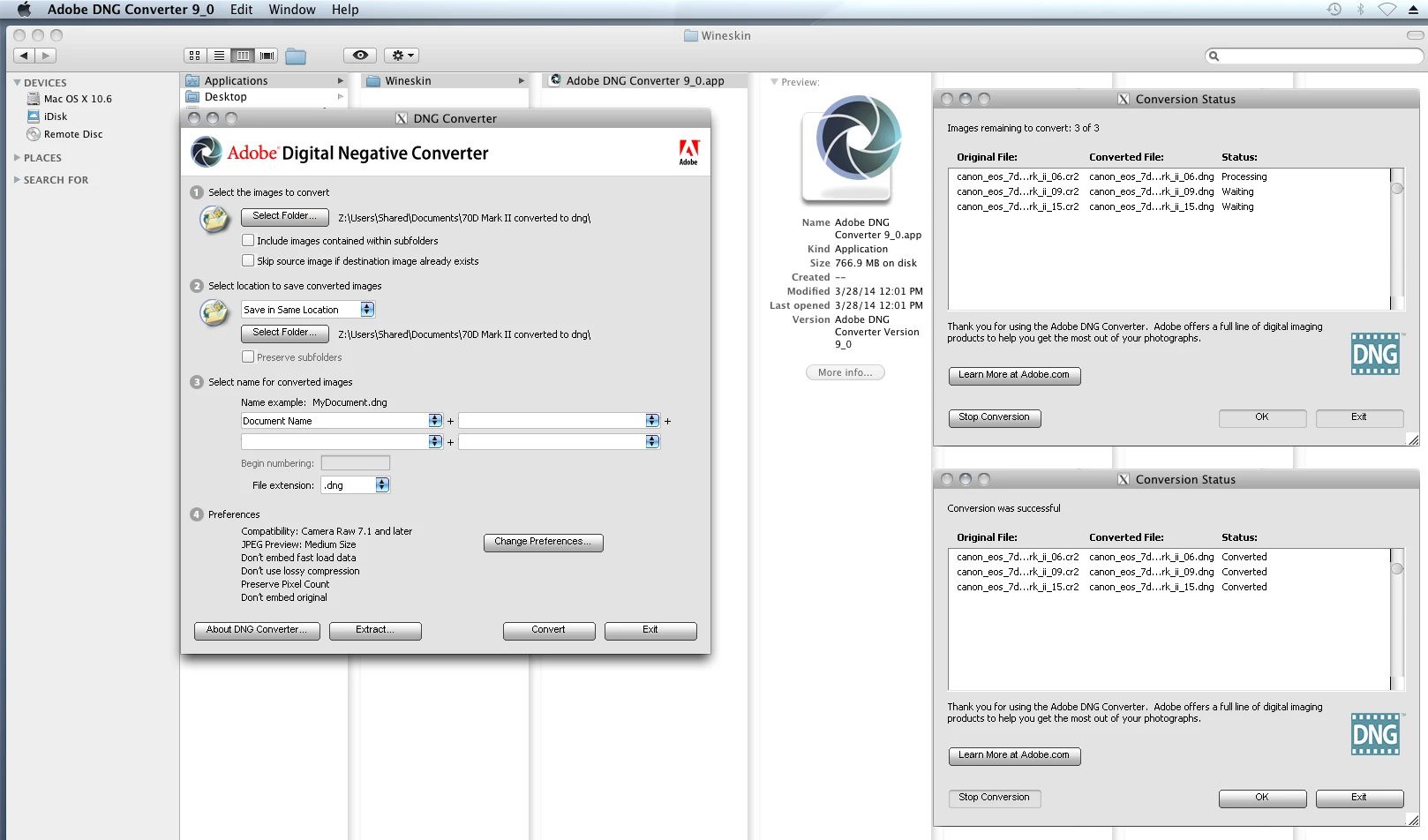Expand the PLACES sidebar section
The height and width of the screenshot is (840, 1428).
17,157
